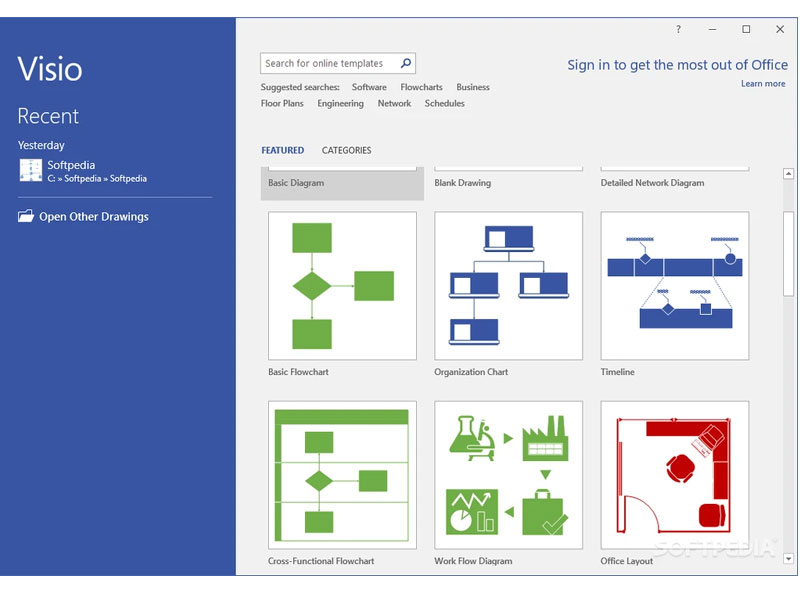
Task: Click the C: » Softpedia » Softpedia path
Action: (97, 179)
